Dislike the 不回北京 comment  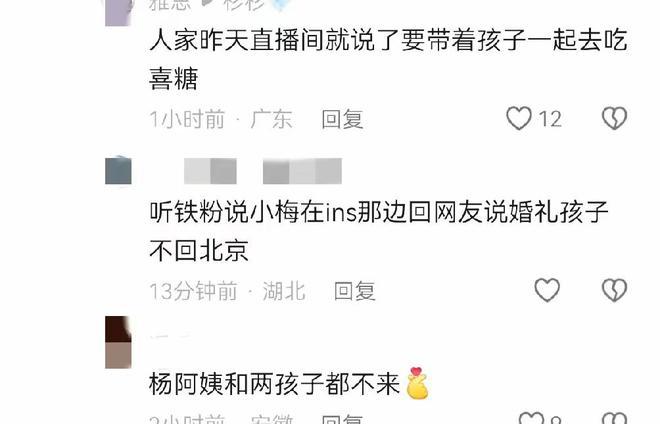(614, 290)
